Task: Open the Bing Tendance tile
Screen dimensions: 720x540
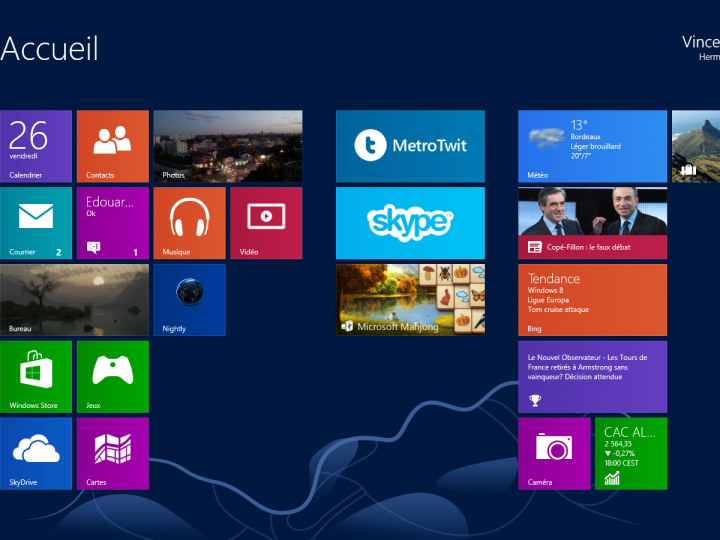Action: [593, 300]
